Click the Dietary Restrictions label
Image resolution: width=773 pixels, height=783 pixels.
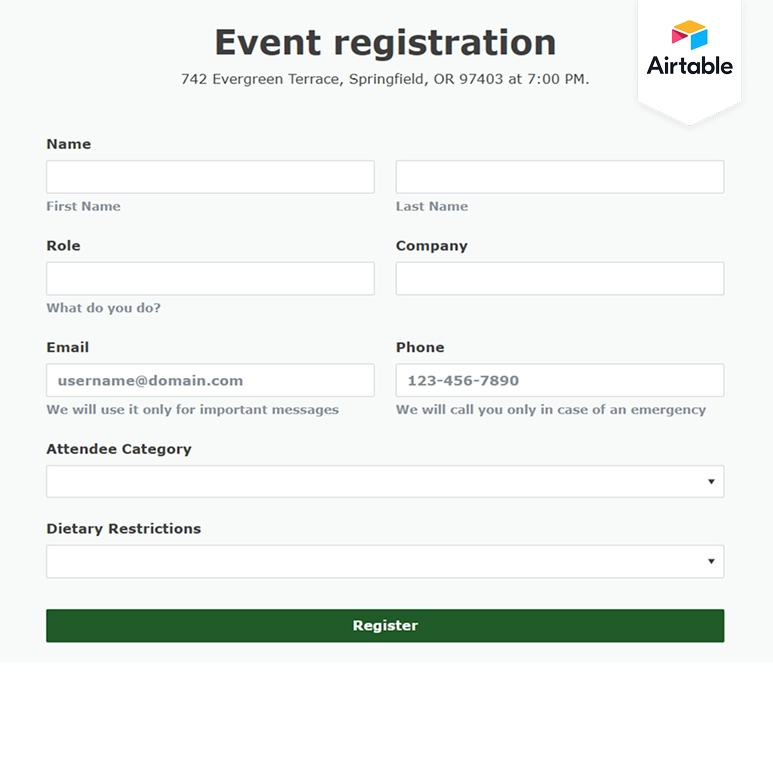coord(123,529)
